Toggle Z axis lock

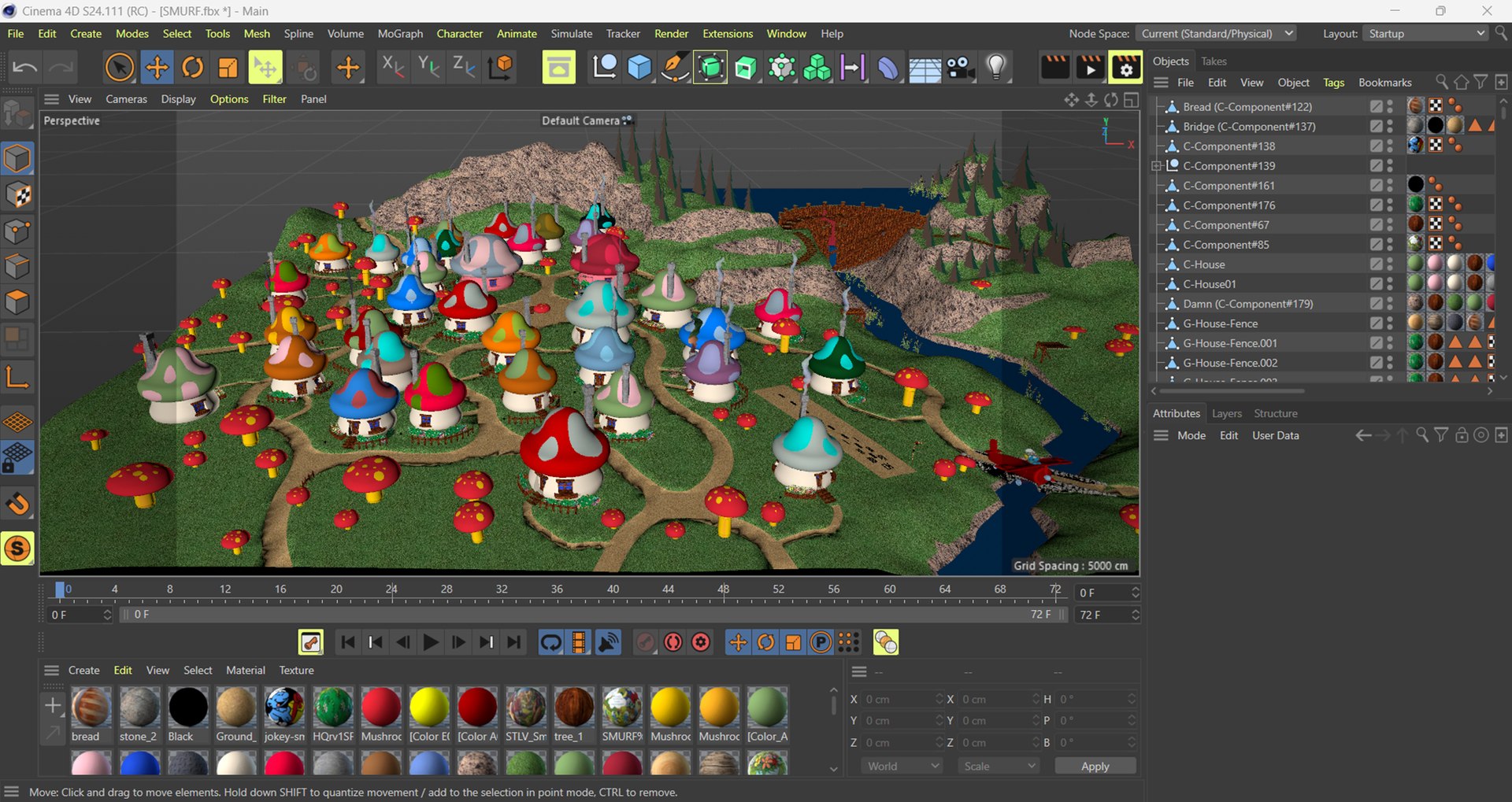(463, 67)
